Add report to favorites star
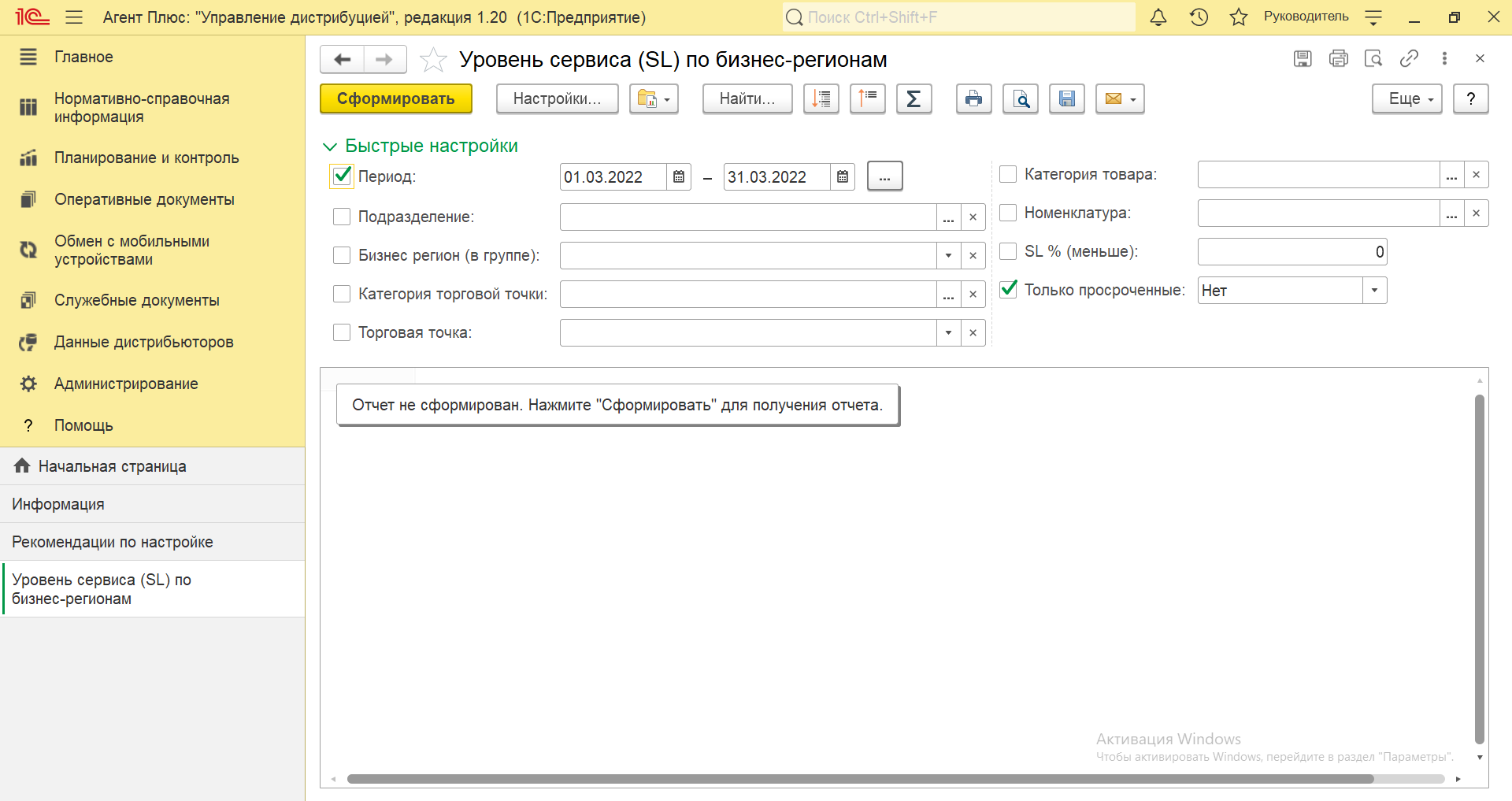The image size is (1512, 801). coord(433,60)
